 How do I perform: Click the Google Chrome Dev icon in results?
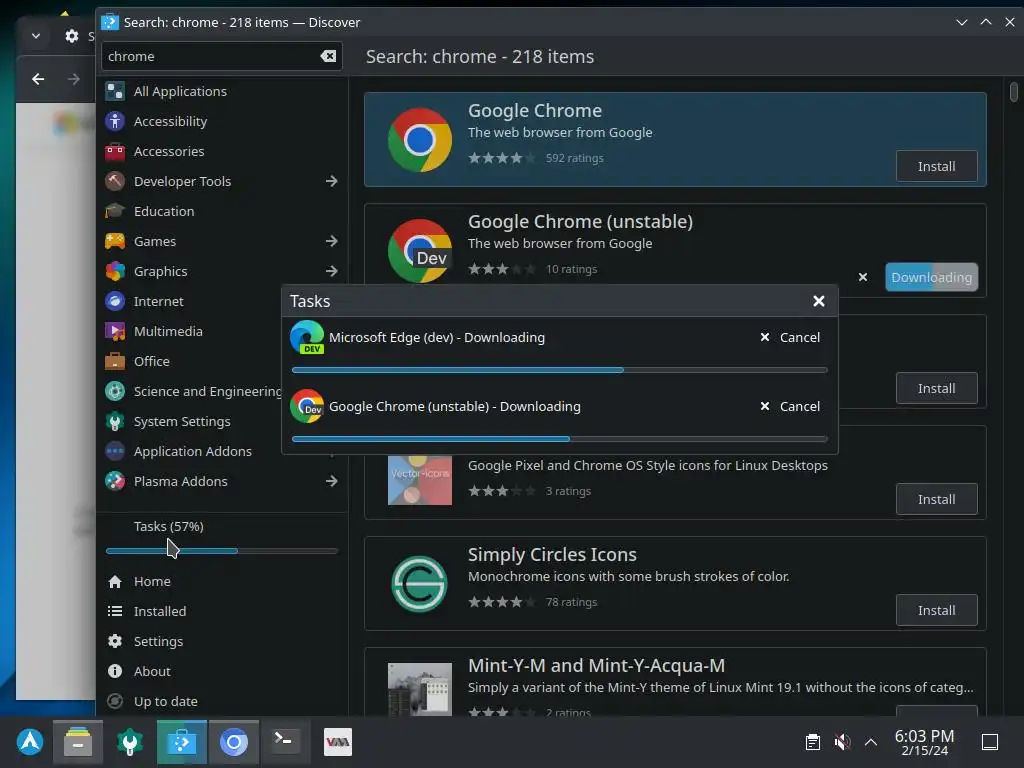[x=420, y=251]
